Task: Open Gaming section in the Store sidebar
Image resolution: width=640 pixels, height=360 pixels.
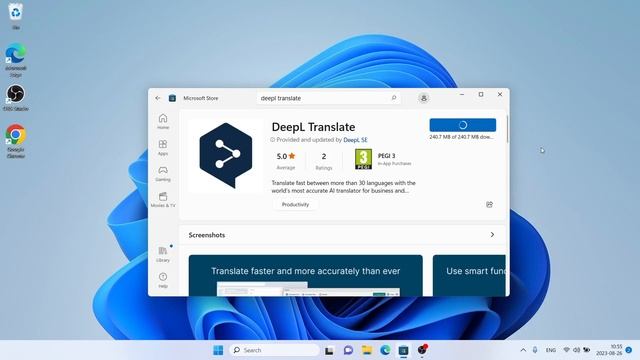Action: [x=163, y=173]
